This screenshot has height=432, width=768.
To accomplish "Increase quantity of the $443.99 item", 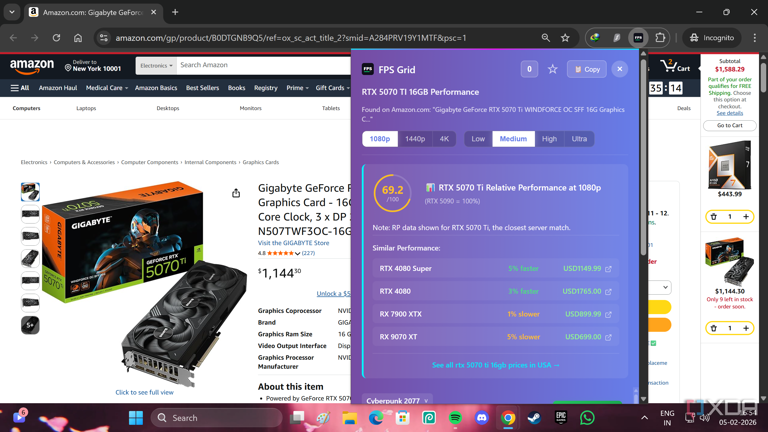I will 746,216.
